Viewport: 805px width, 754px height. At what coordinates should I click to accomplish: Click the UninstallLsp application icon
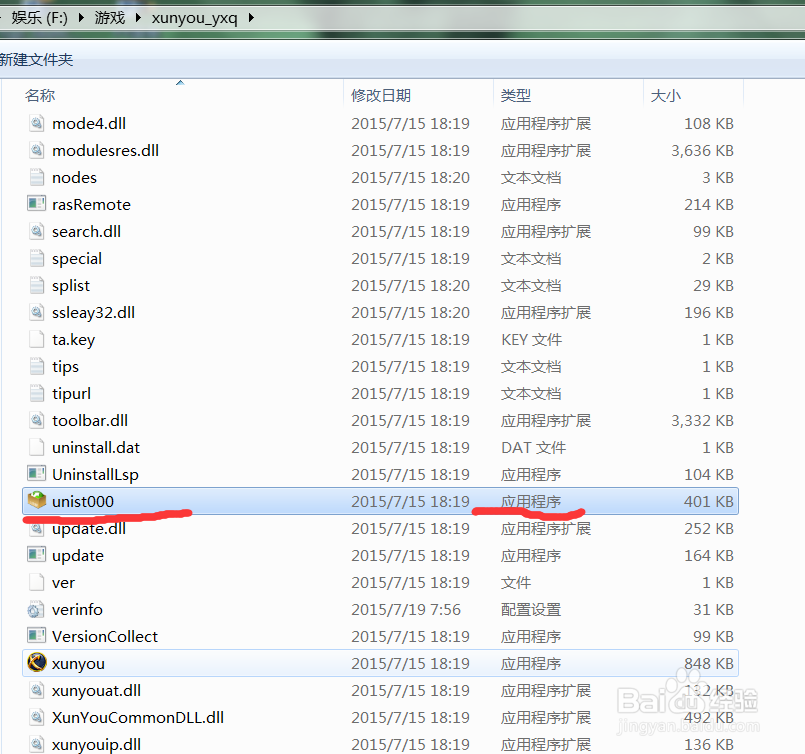click(x=36, y=475)
